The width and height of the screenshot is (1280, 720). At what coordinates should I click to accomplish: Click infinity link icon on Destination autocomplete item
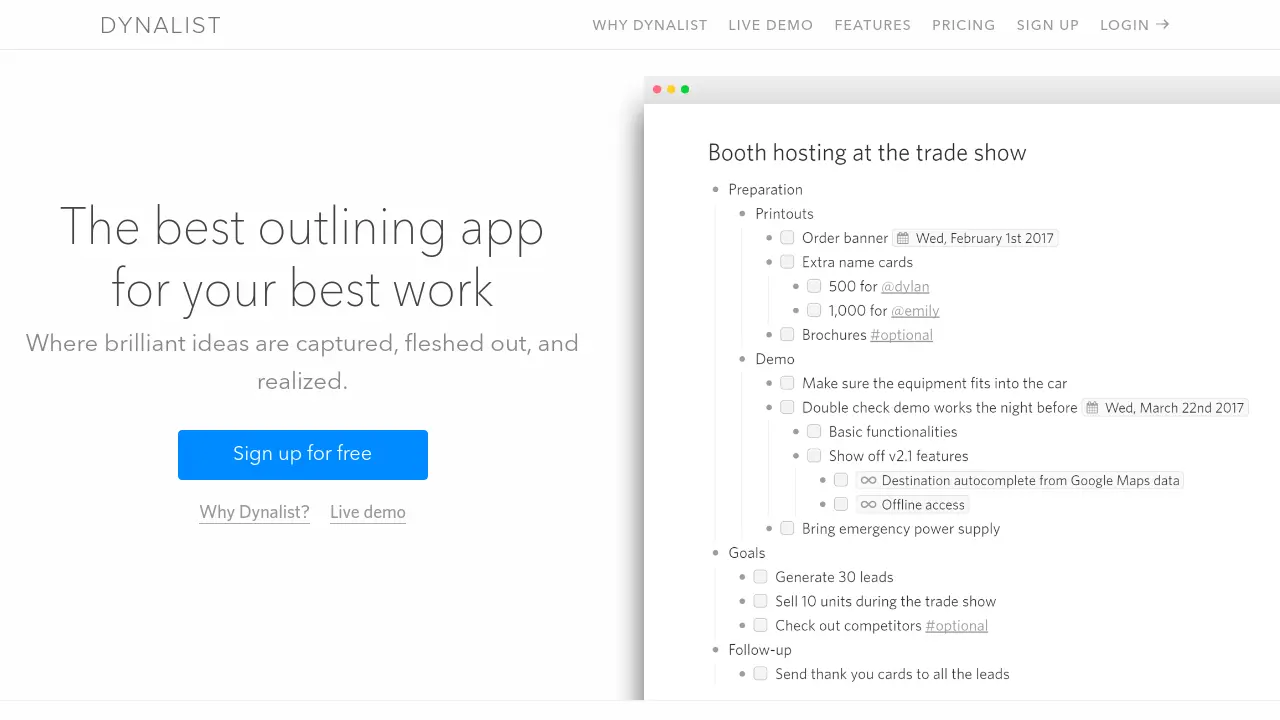pyautogui.click(x=868, y=481)
